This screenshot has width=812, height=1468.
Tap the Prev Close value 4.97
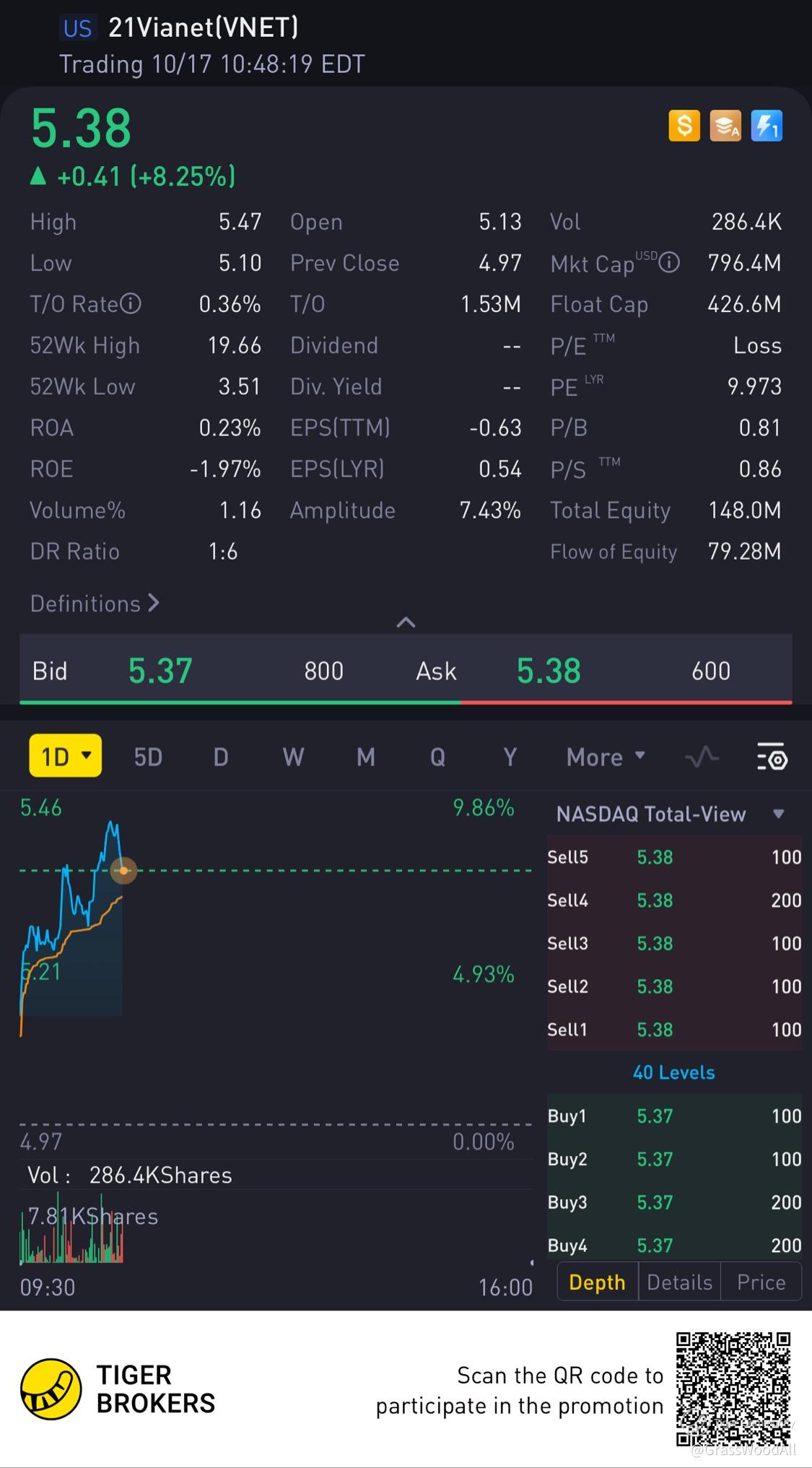[500, 263]
